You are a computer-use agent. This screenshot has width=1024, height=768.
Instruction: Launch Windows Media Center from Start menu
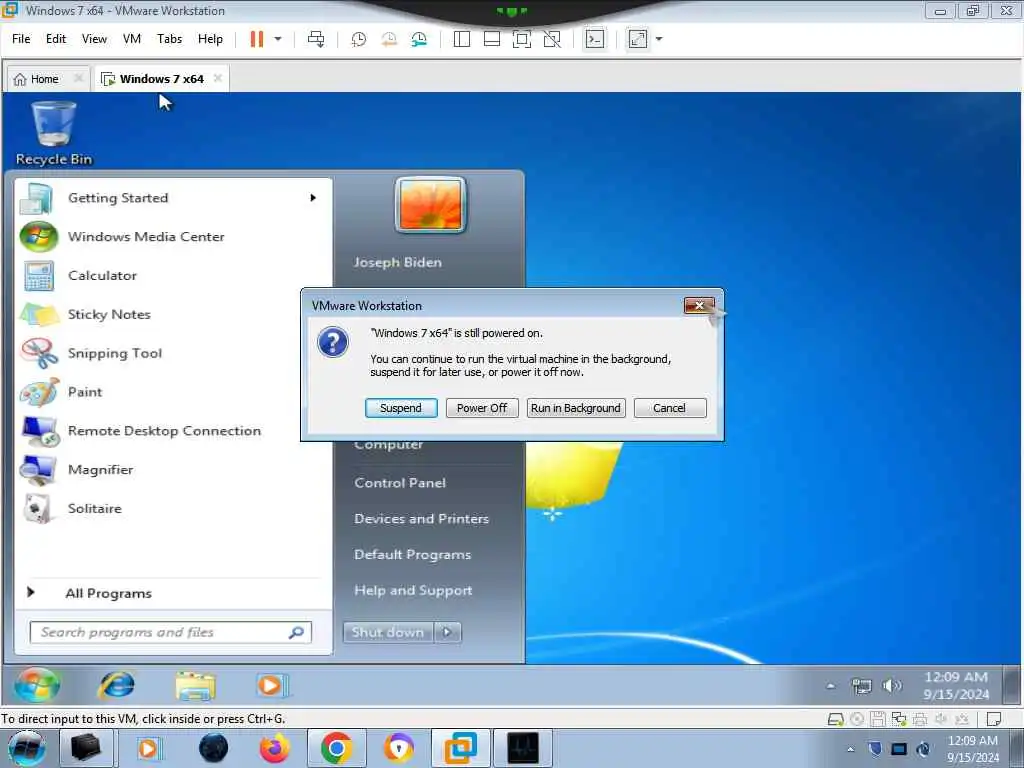(146, 237)
